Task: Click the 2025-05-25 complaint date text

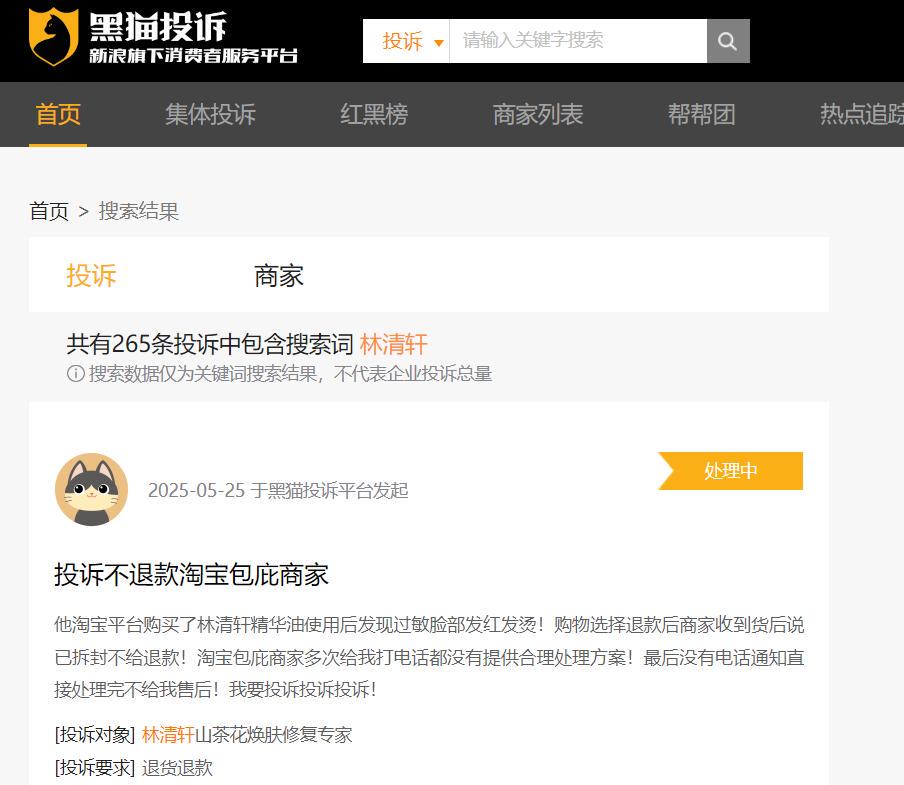Action: pyautogui.click(x=197, y=490)
